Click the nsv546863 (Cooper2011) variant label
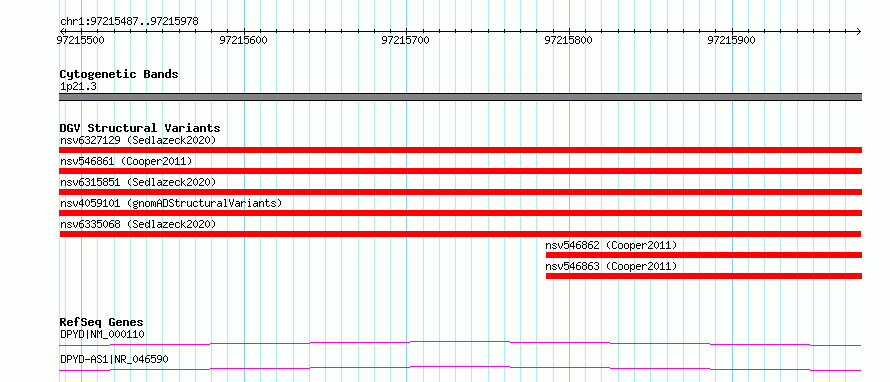Viewport: 890px width, 382px height. [x=611, y=267]
